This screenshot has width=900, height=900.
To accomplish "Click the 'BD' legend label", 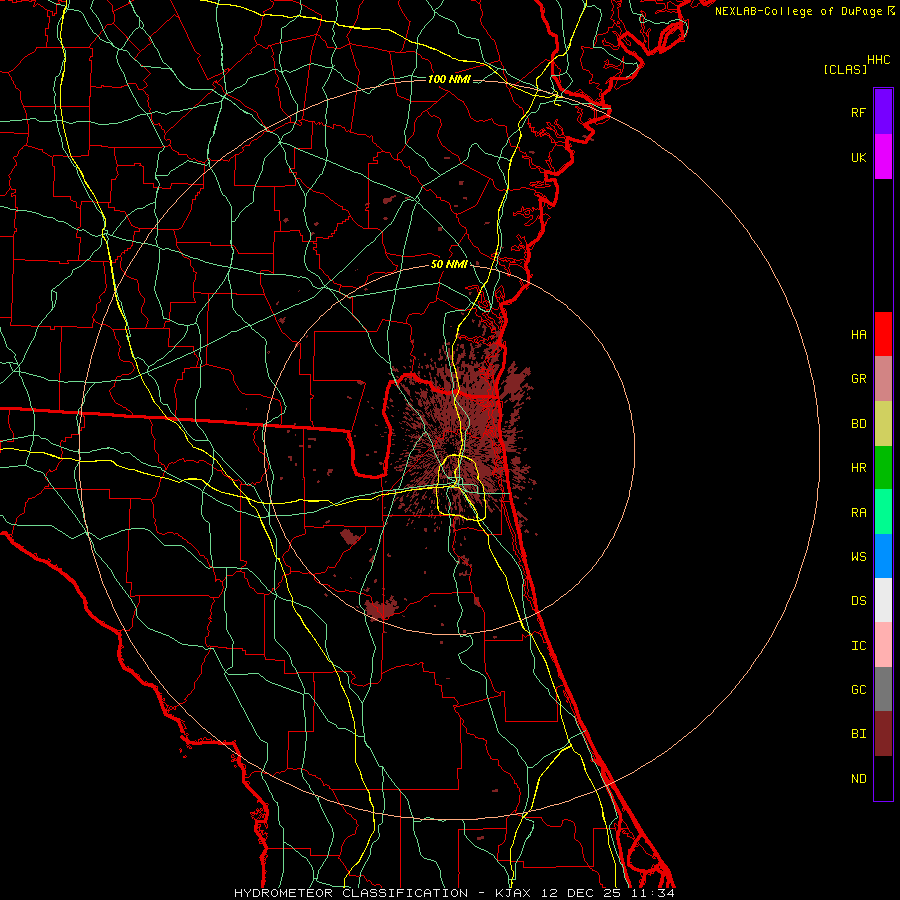I will pos(859,424).
